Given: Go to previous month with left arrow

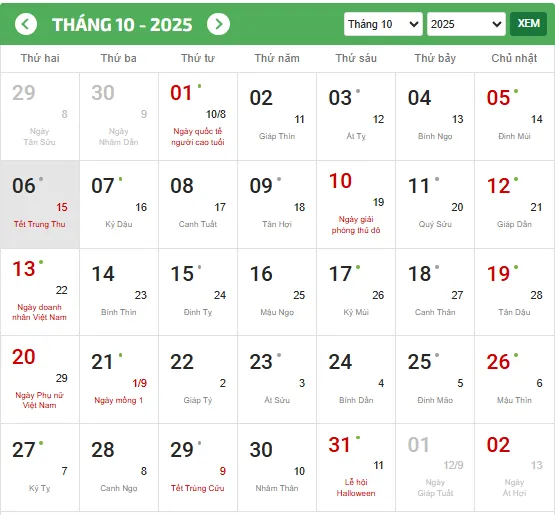Looking at the screenshot, I should (x=26, y=24).
